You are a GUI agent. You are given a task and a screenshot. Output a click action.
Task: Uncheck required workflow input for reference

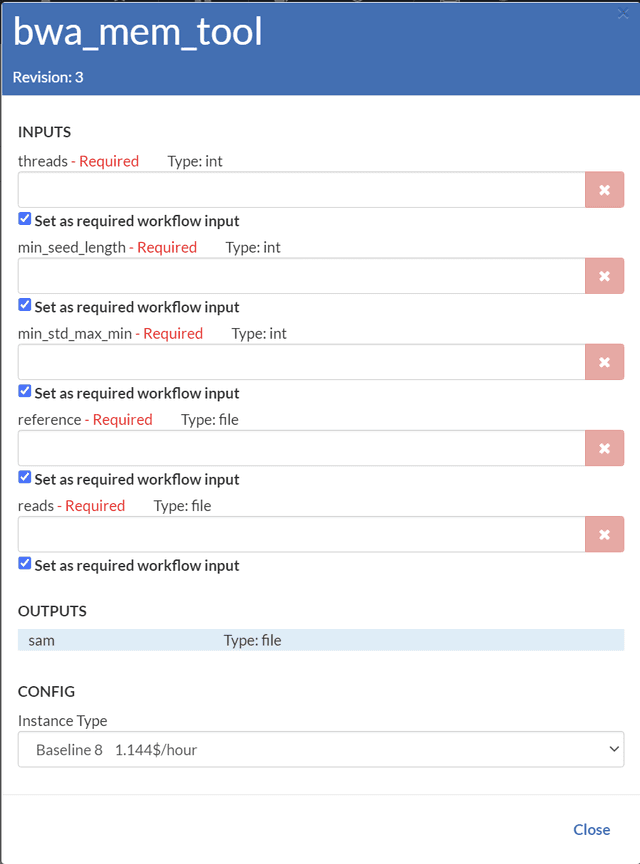click(x=25, y=478)
